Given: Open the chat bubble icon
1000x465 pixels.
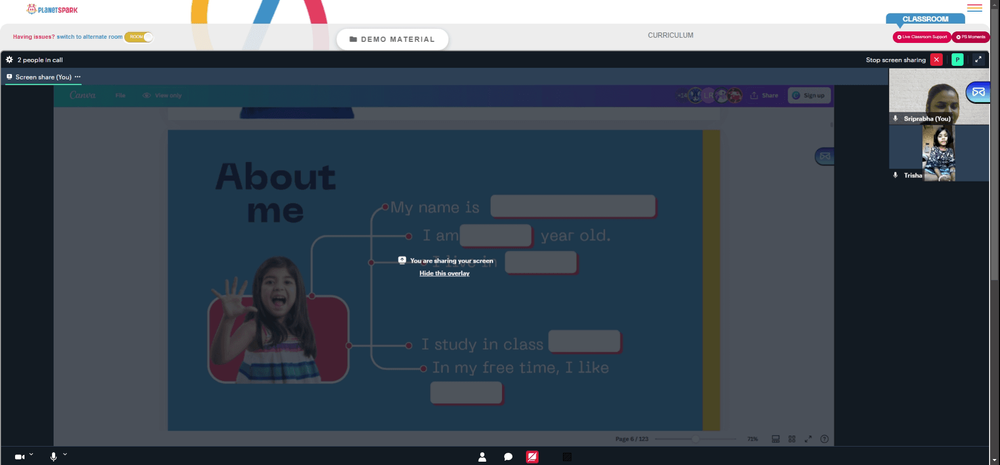Looking at the screenshot, I should tap(508, 457).
